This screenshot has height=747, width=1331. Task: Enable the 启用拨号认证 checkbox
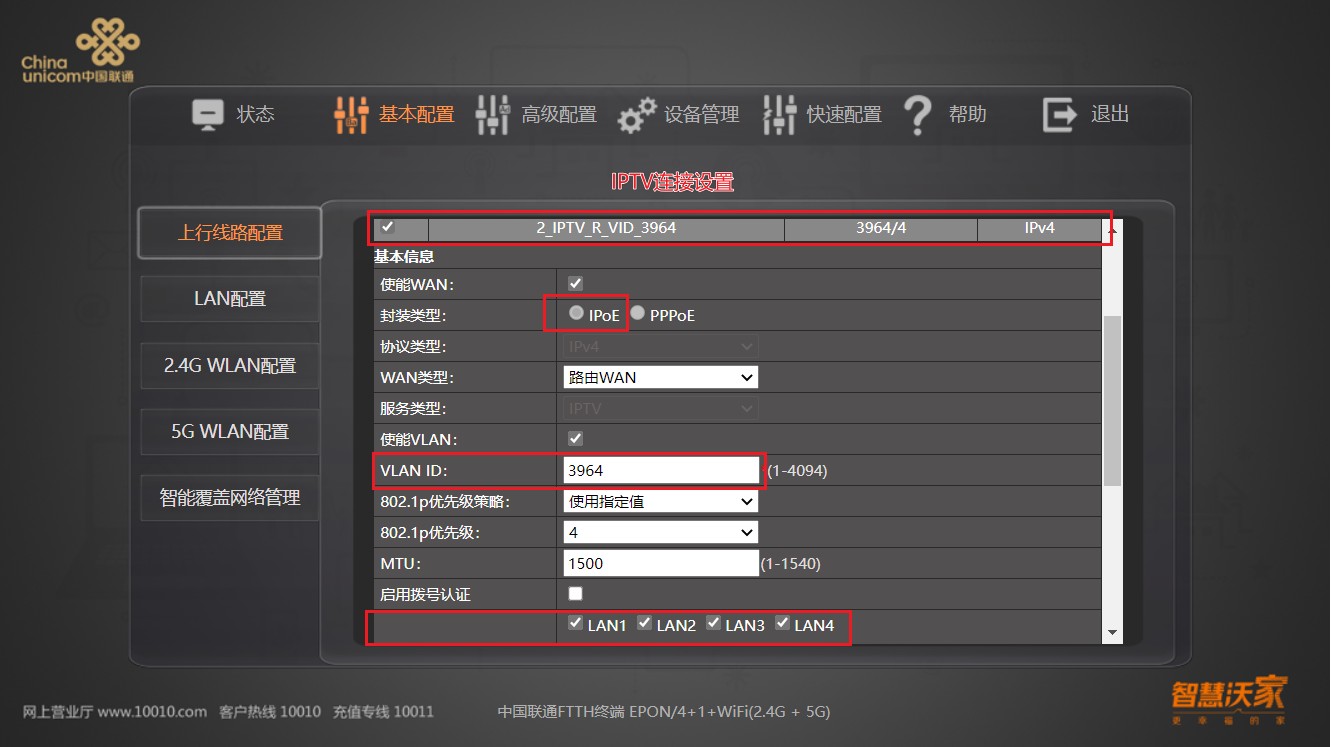click(575, 593)
